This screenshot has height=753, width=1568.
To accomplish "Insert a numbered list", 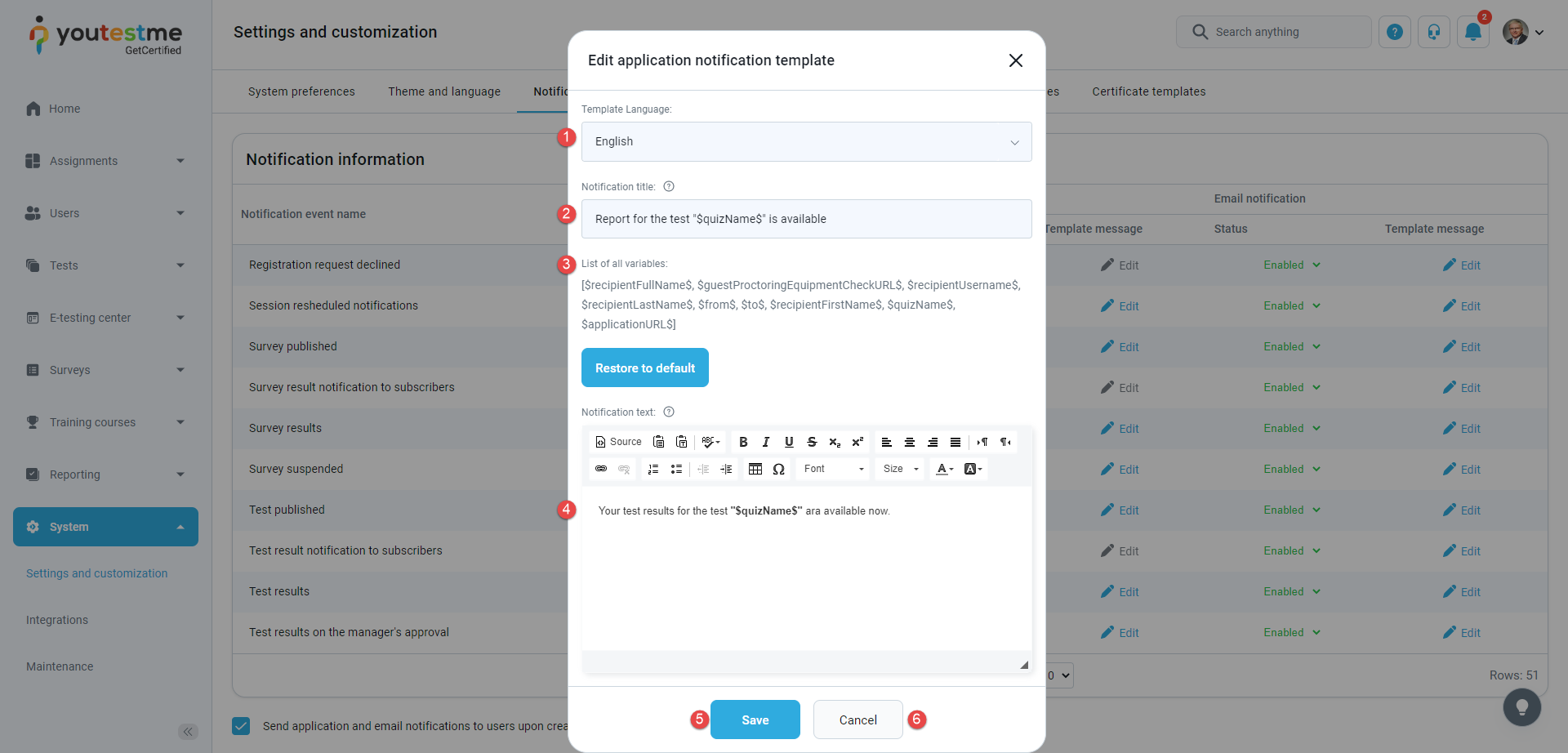I will [x=653, y=469].
